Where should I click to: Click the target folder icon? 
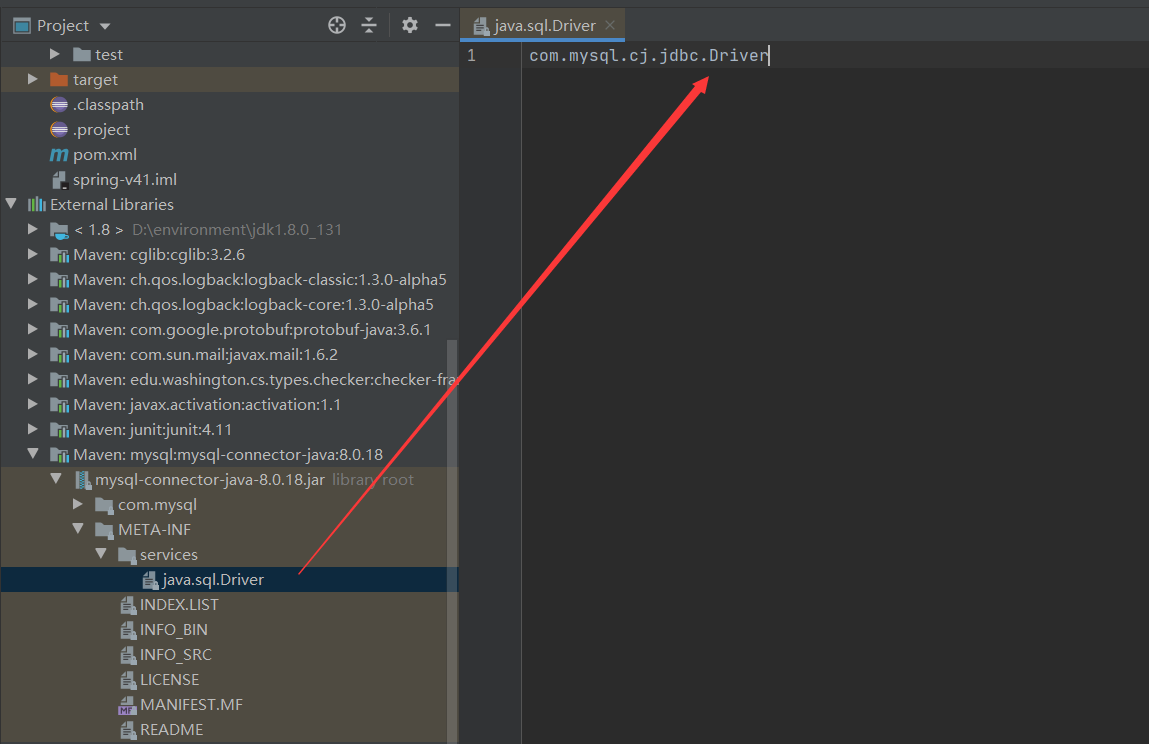(59, 79)
